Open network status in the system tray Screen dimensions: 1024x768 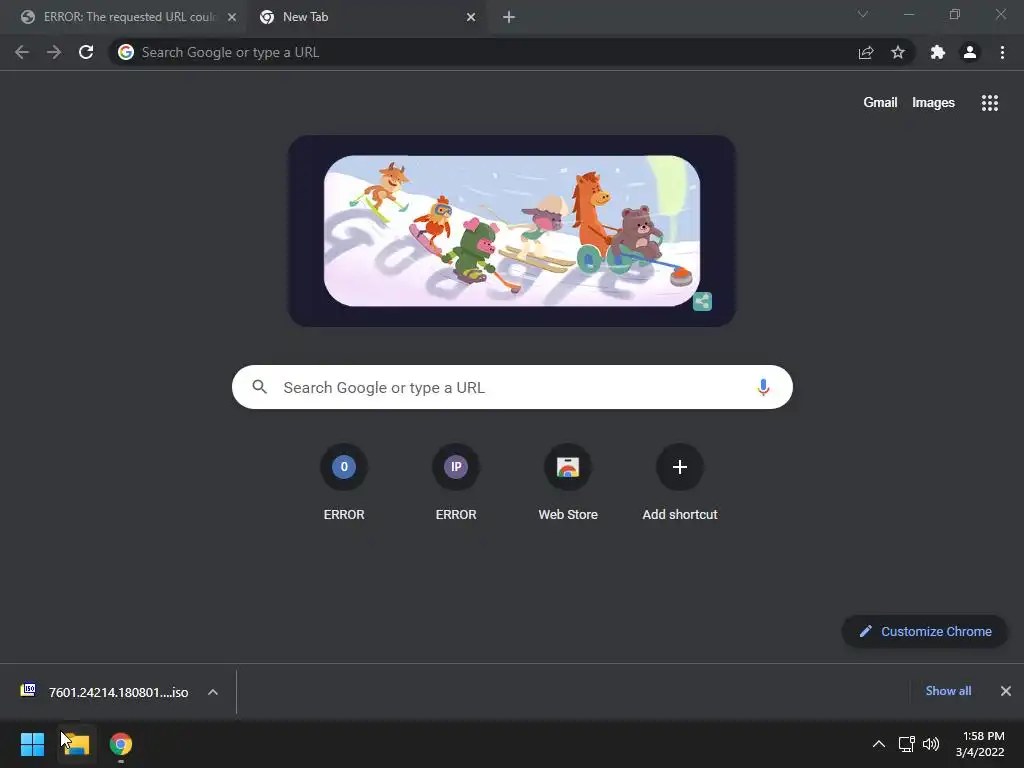(x=906, y=744)
